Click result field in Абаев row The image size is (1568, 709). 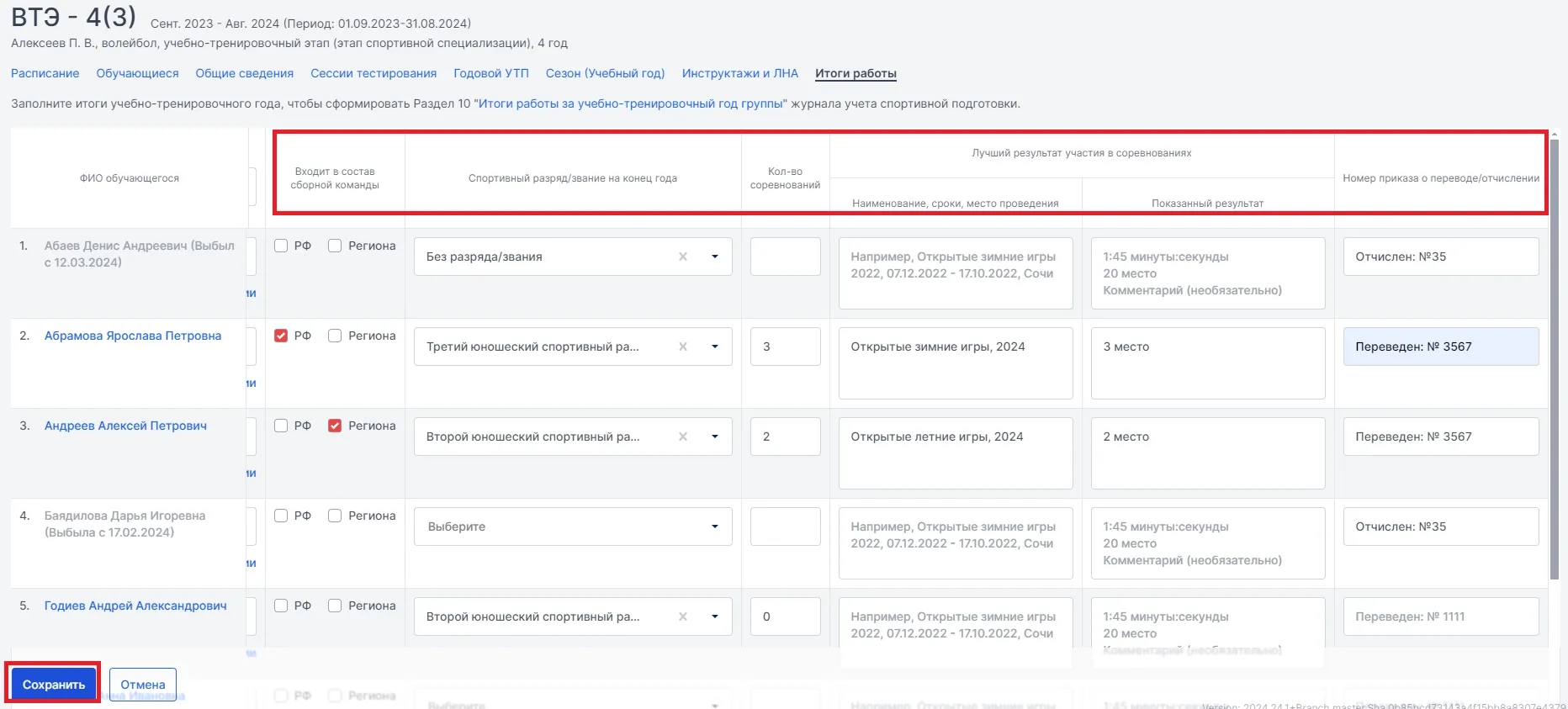(1208, 273)
